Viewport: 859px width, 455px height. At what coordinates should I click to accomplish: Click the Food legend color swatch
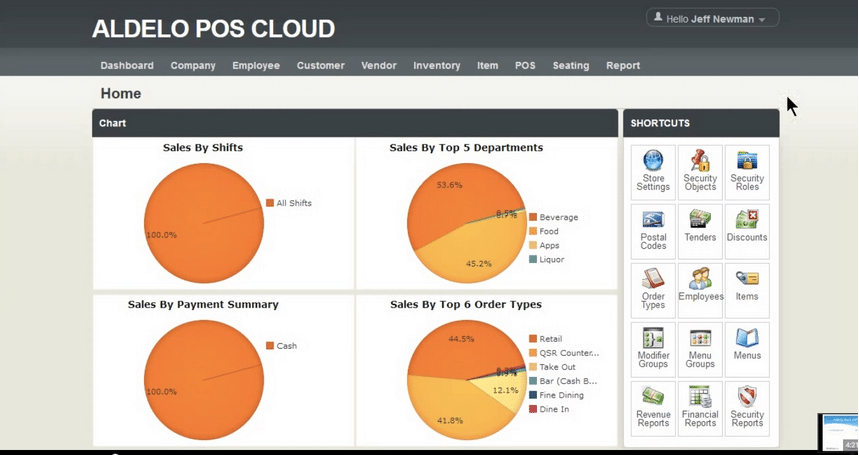[x=533, y=232]
